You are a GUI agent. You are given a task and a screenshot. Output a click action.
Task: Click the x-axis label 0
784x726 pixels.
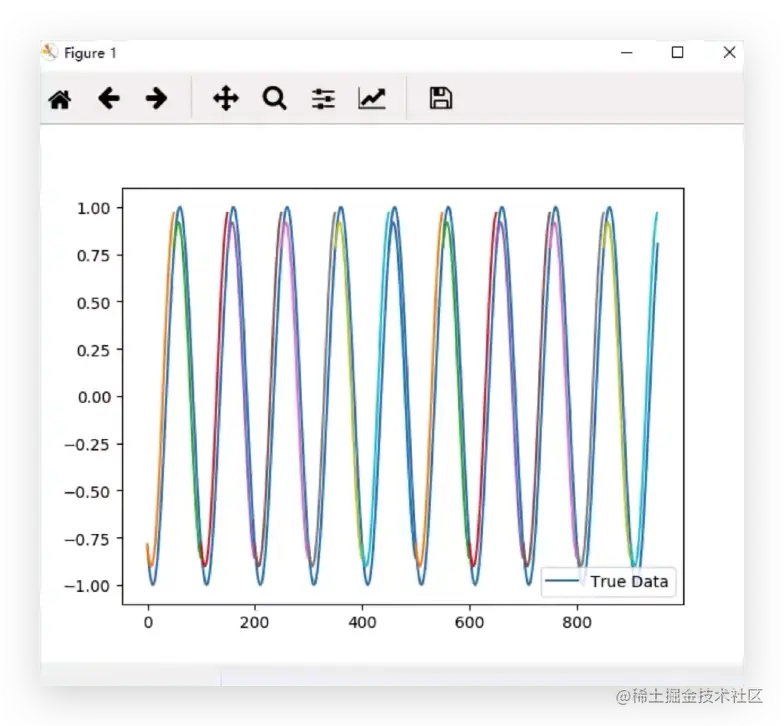pos(148,622)
